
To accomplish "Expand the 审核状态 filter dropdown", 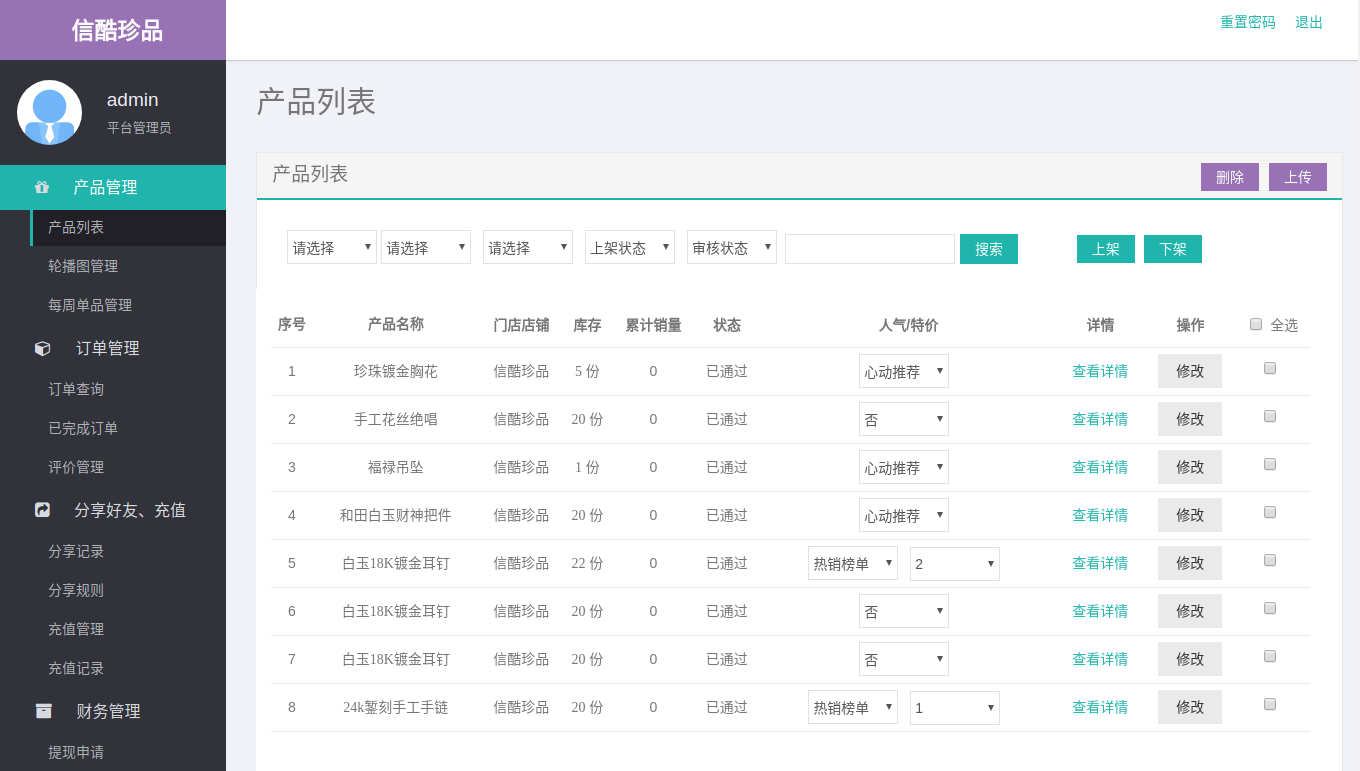I will (x=731, y=248).
